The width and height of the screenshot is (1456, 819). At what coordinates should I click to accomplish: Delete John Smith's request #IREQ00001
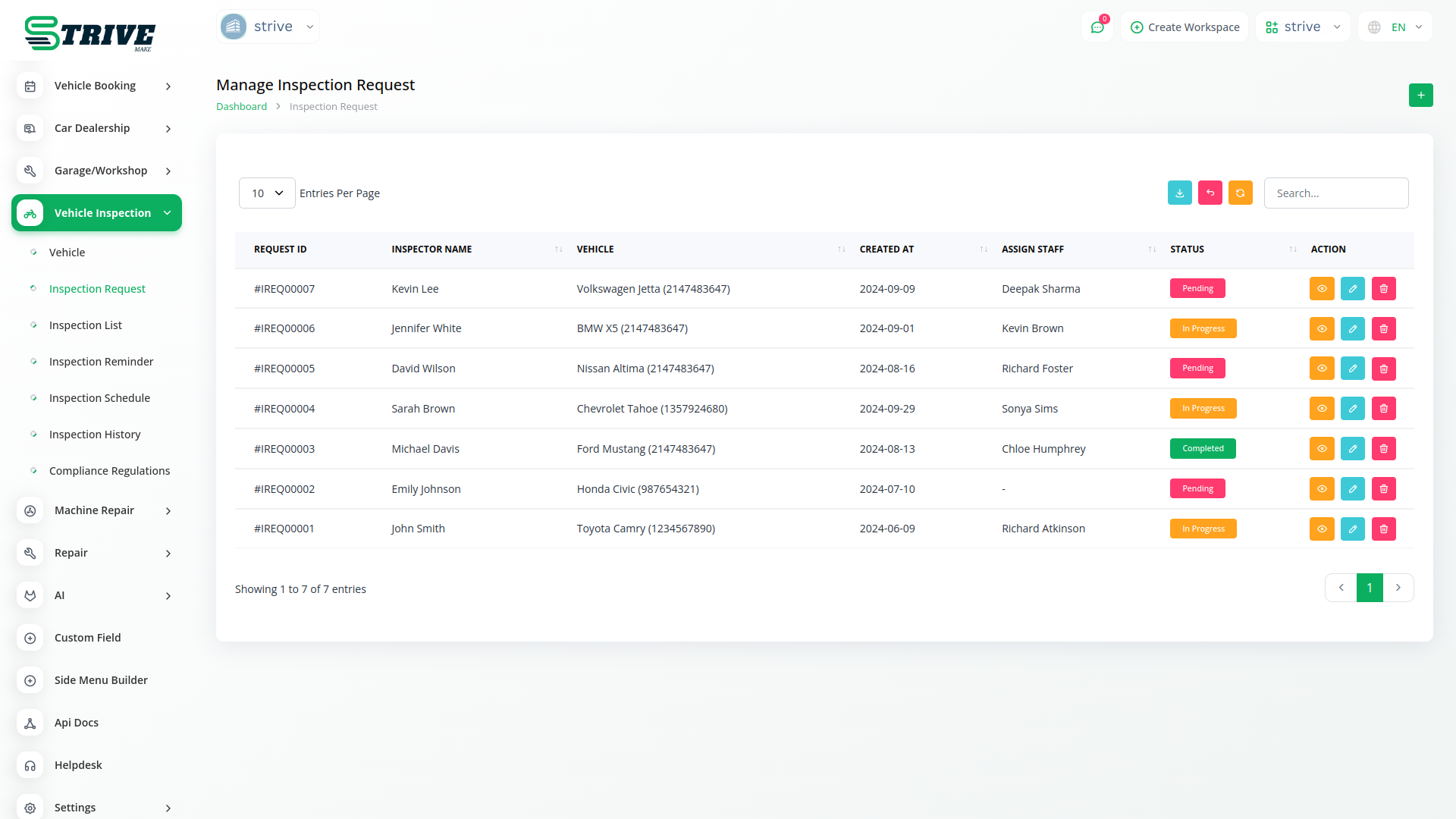[1383, 529]
